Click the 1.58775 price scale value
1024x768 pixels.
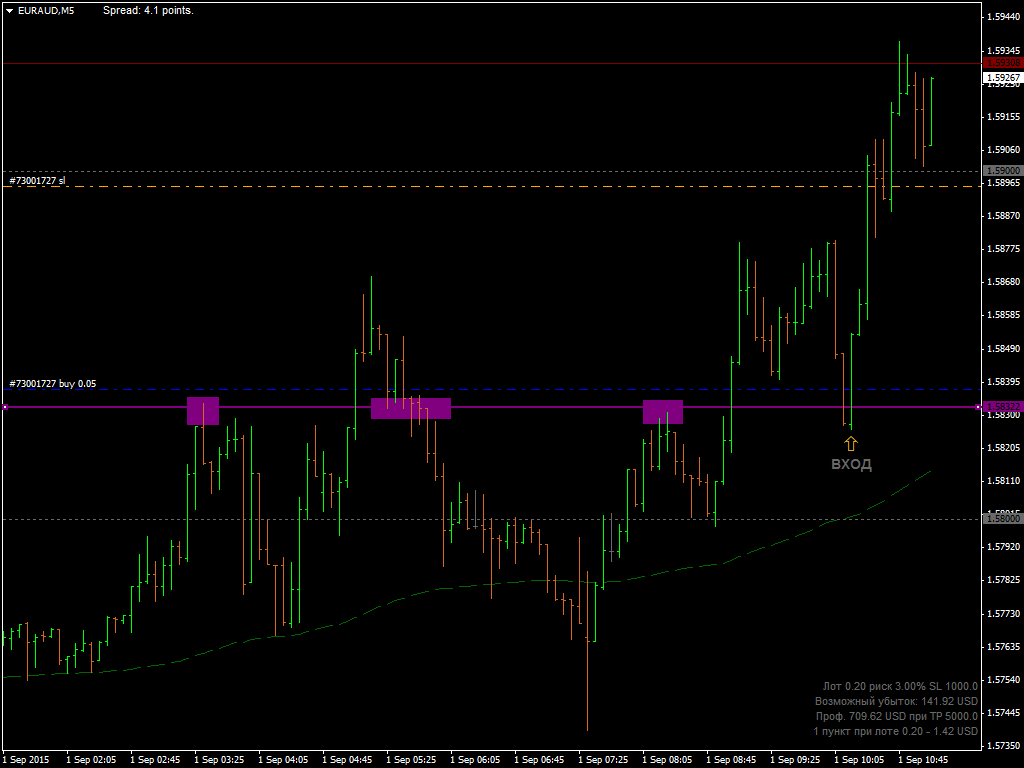[x=1004, y=249]
